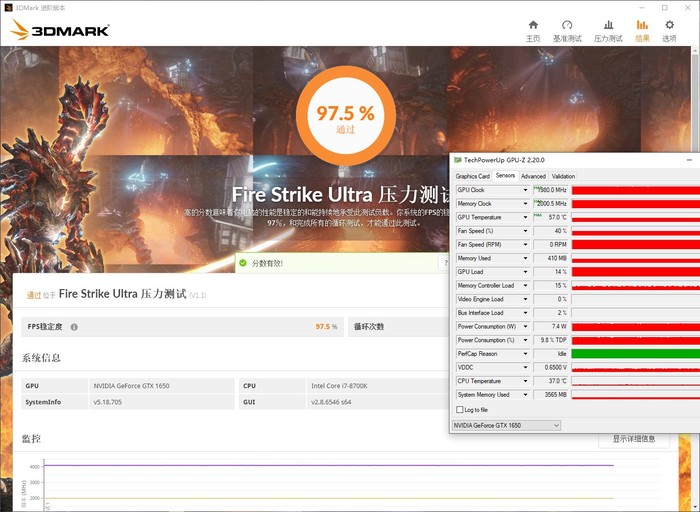Expand the GPU Clock sensor dropdown

pos(525,190)
